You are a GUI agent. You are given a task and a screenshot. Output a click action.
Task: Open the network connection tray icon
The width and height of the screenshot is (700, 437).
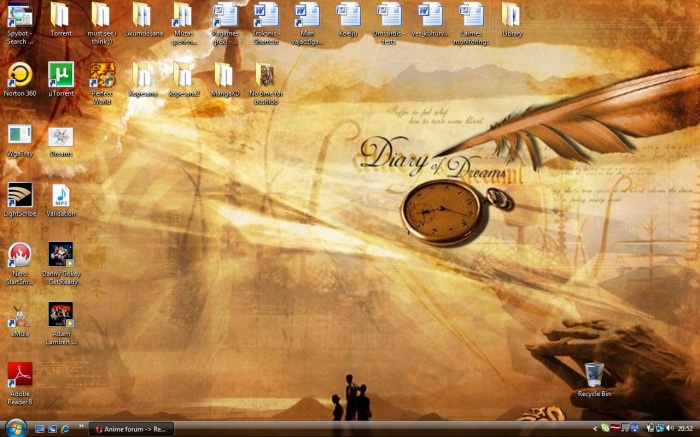(660, 429)
